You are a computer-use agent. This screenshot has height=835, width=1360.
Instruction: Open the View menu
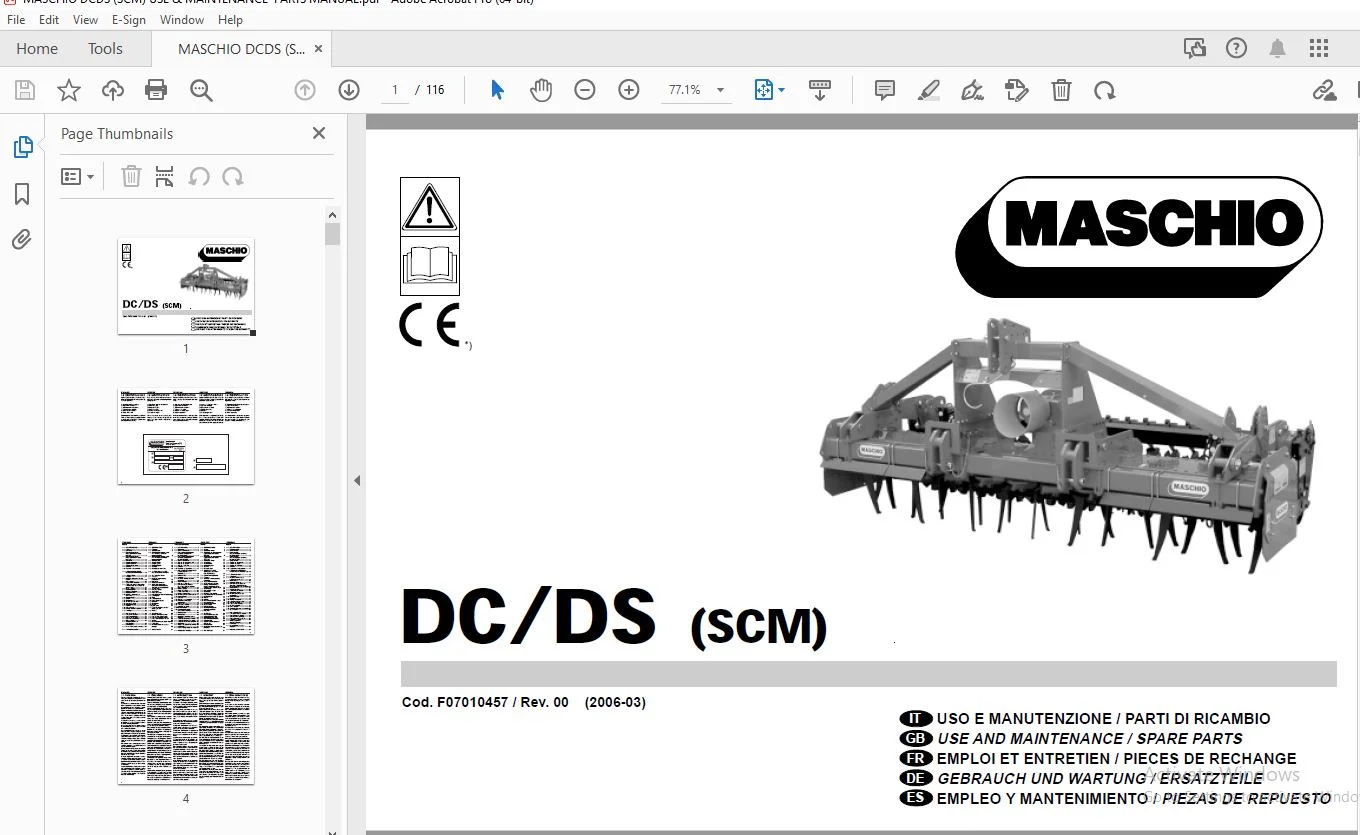(x=86, y=19)
